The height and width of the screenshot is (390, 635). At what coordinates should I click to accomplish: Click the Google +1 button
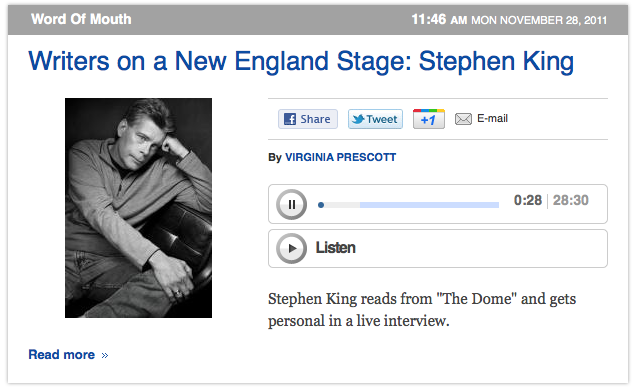428,119
